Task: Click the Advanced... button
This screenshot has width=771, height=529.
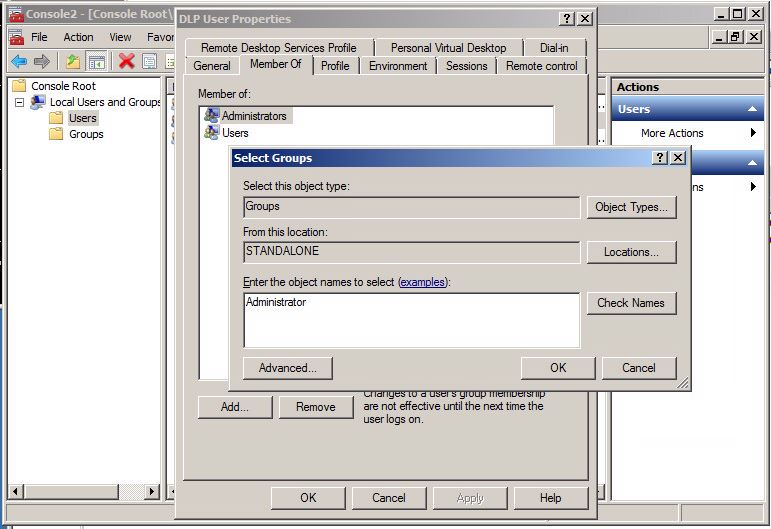Action: click(x=287, y=368)
